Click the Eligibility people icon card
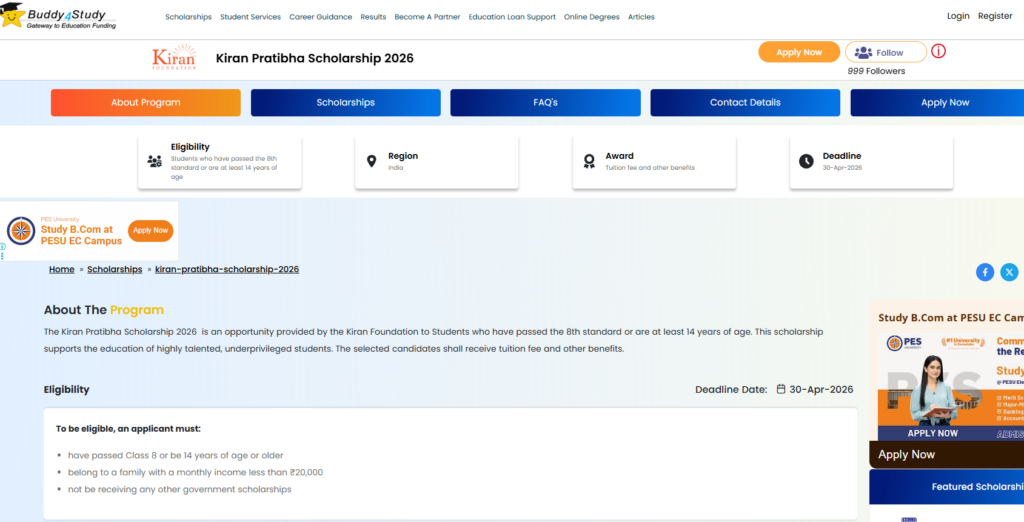 (x=219, y=162)
